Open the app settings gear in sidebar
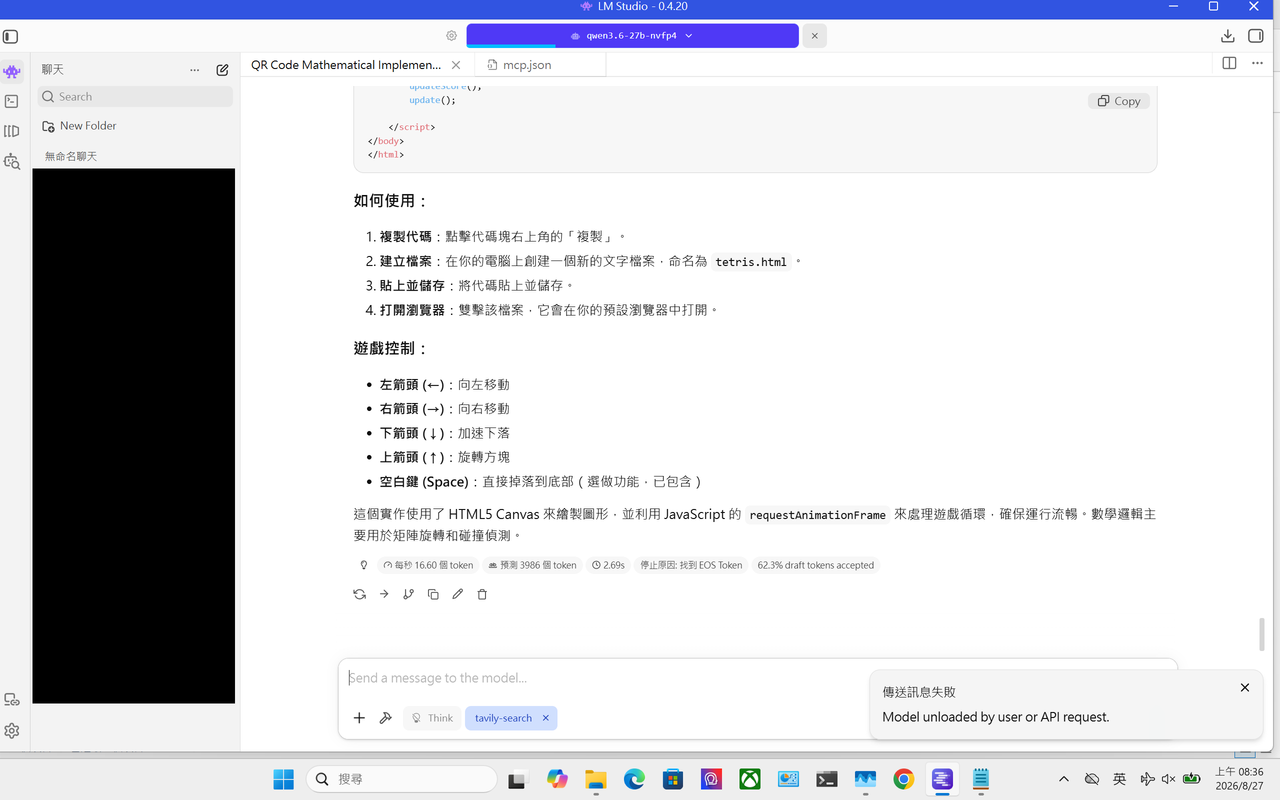Screen dimensions: 1280x800 [x=12, y=731]
